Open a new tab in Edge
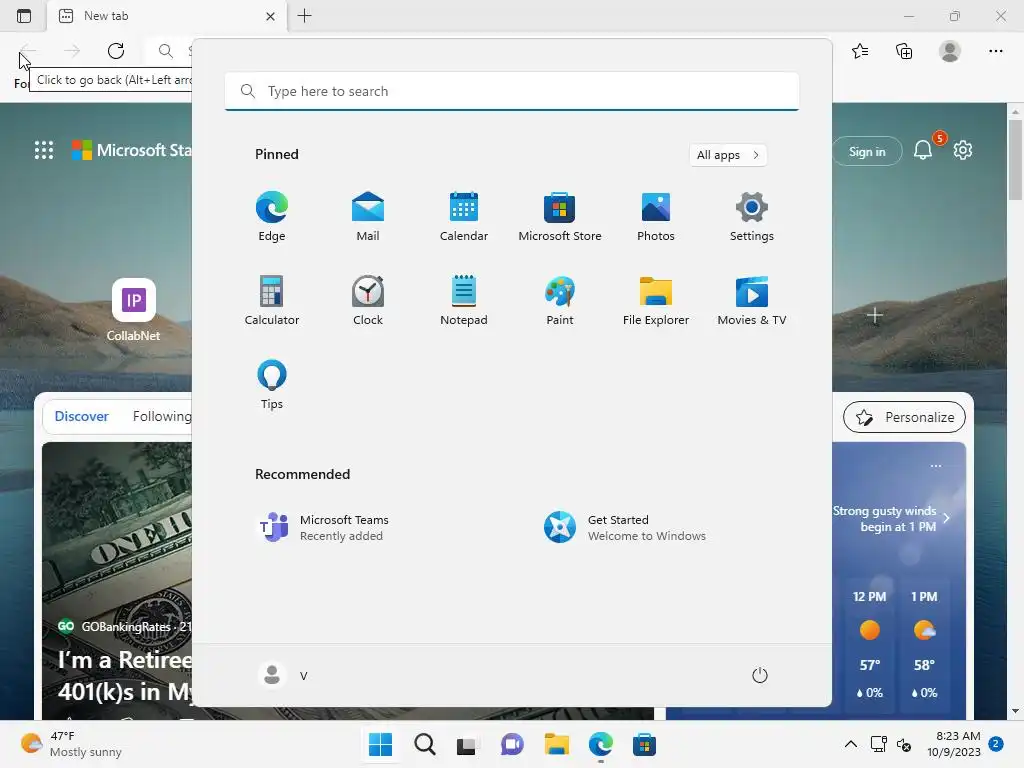Viewport: 1024px width, 768px height. coord(304,16)
